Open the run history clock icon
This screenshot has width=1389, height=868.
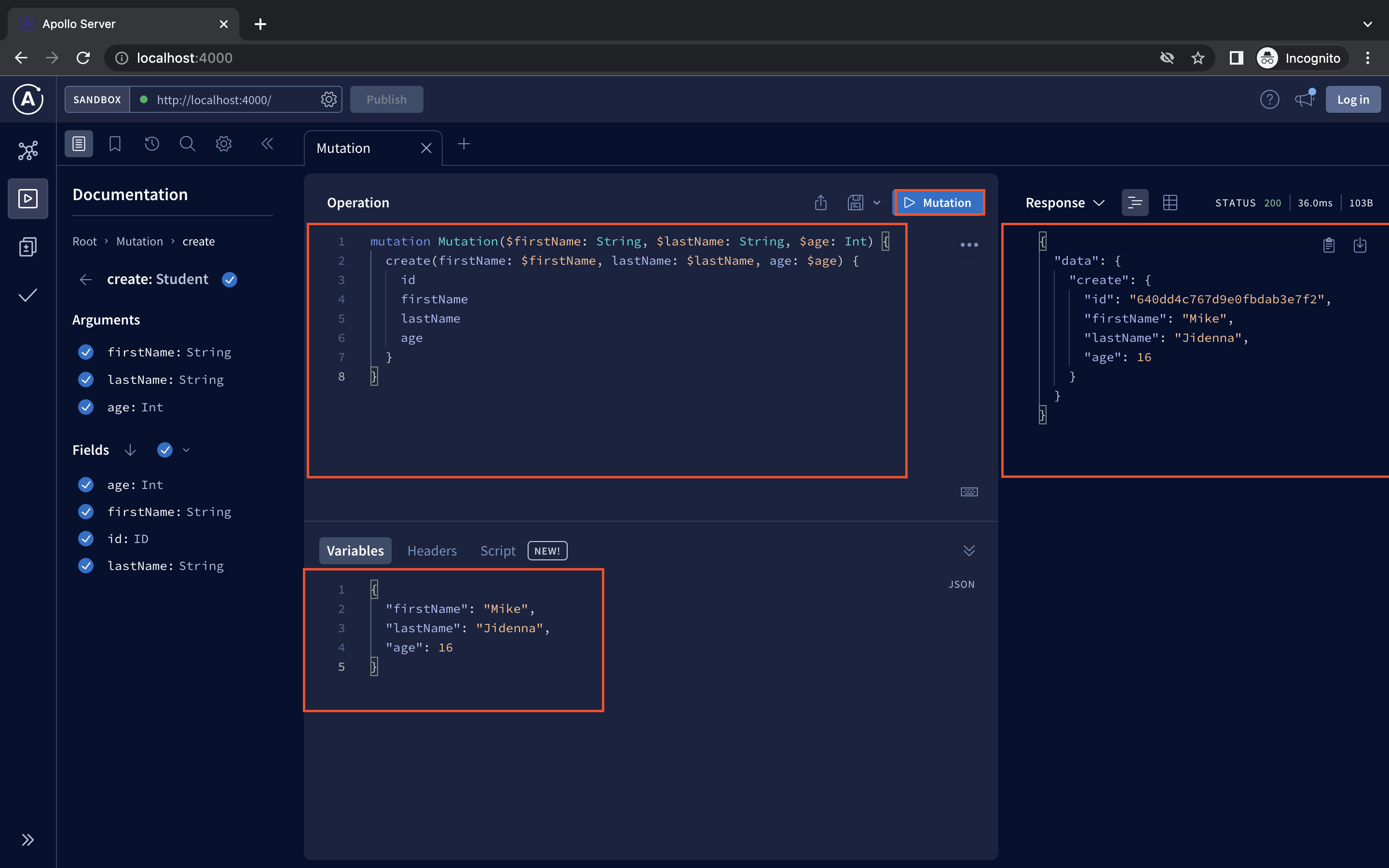pyautogui.click(x=151, y=144)
